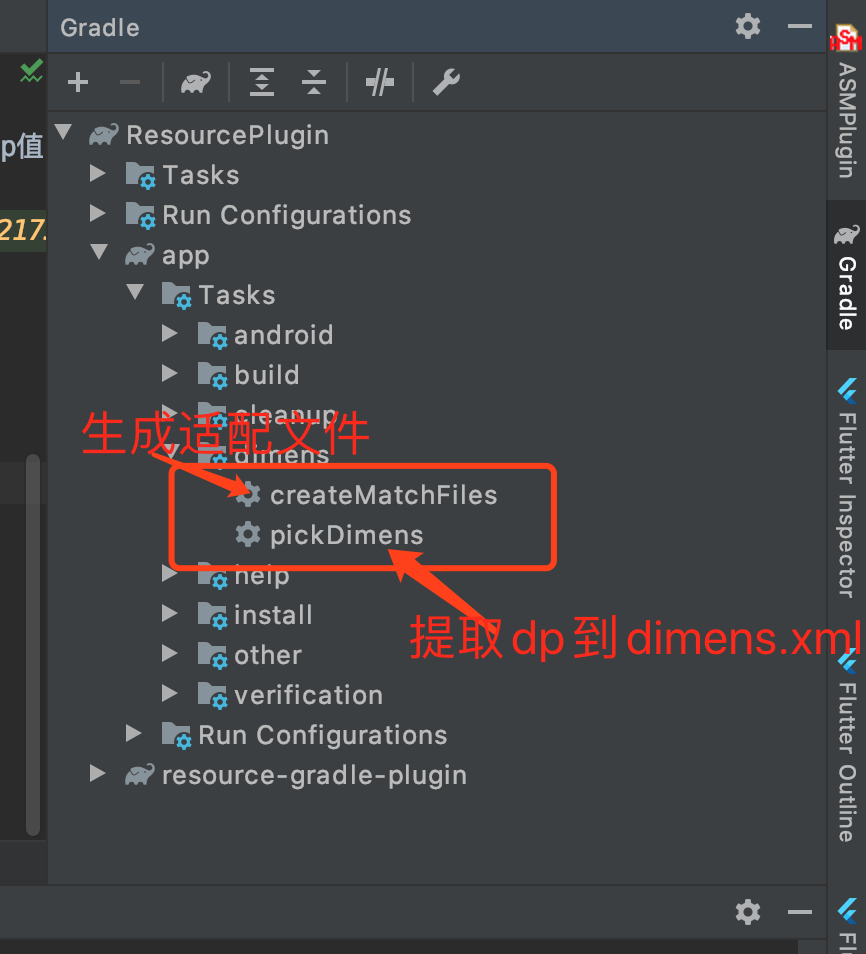Click the app module elephant icon
The height and width of the screenshot is (954, 866).
[x=139, y=255]
